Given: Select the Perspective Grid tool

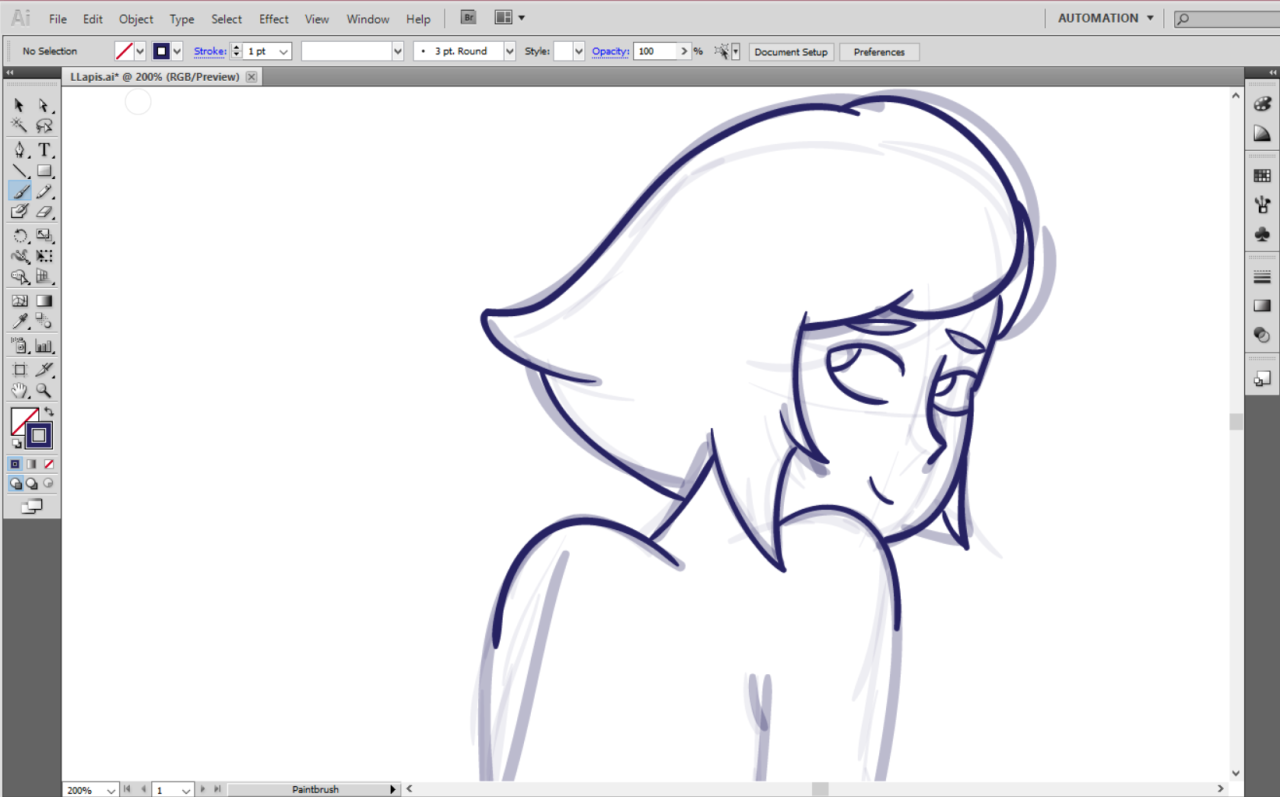Looking at the screenshot, I should pos(44,277).
